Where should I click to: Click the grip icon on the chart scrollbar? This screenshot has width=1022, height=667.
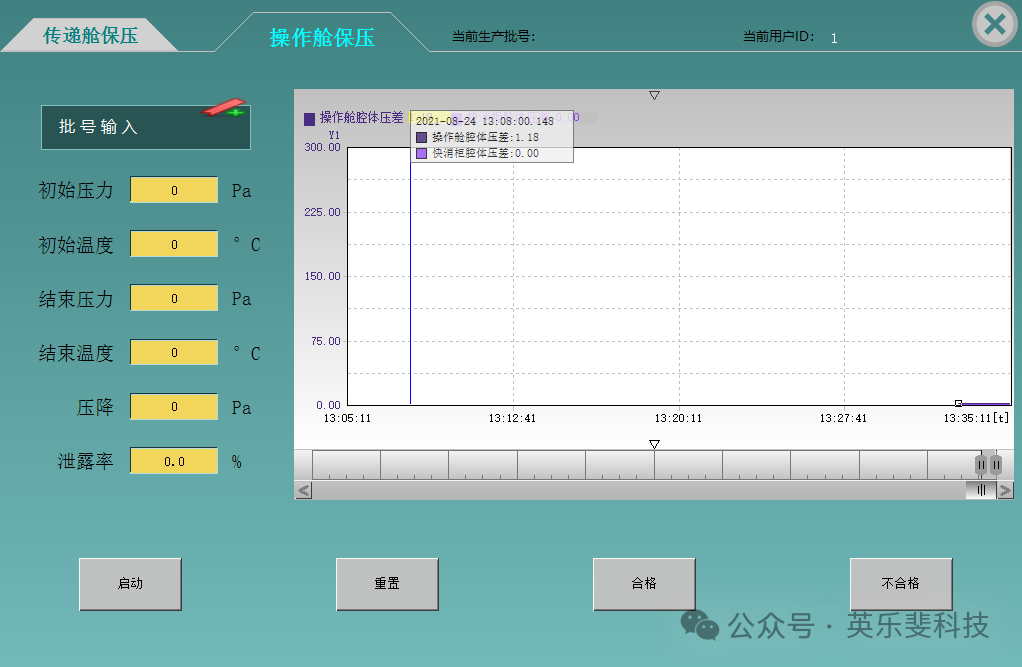[982, 490]
